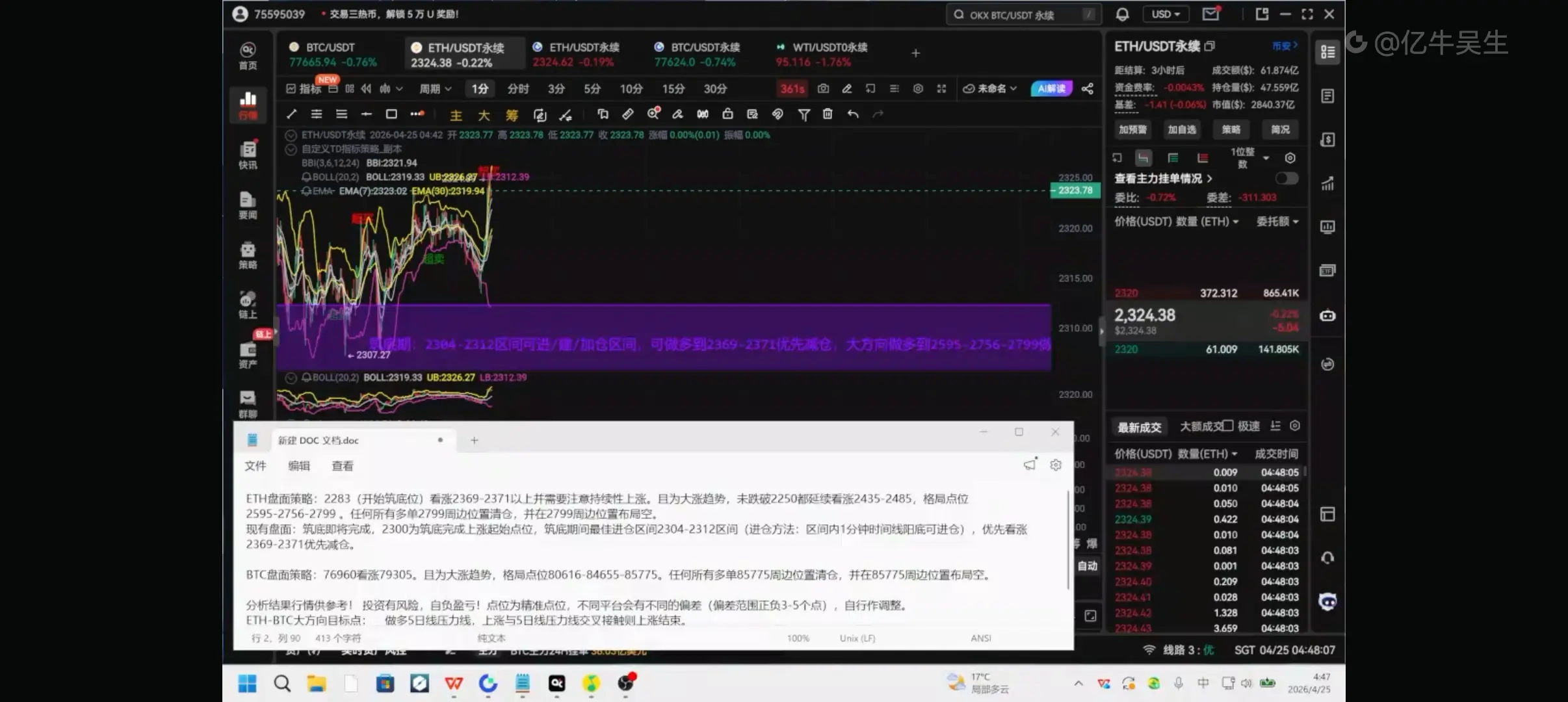The height and width of the screenshot is (702, 1568).
Task: Open the 编辑 menu in notepad
Action: (299, 465)
